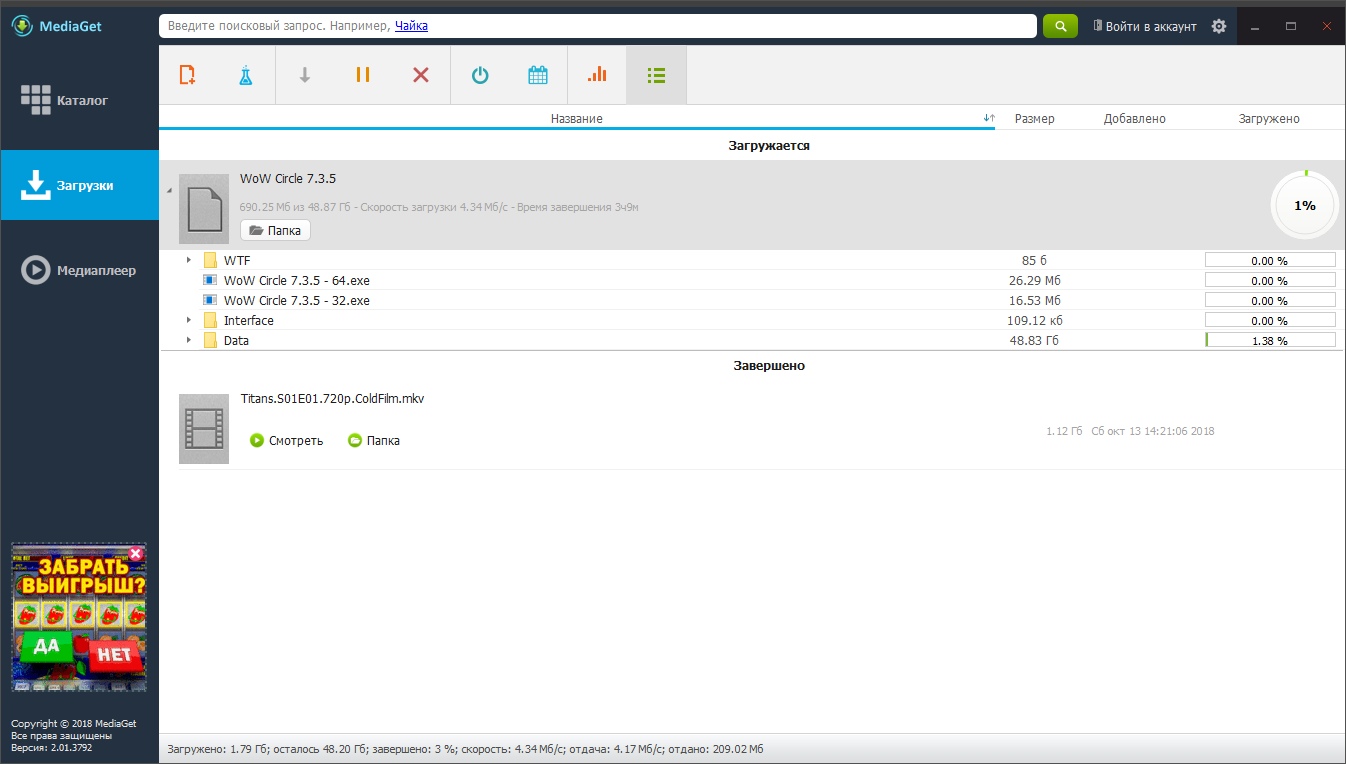This screenshot has height=764, width=1346.
Task: Click Войти в аккаунт
Action: pos(1144,27)
